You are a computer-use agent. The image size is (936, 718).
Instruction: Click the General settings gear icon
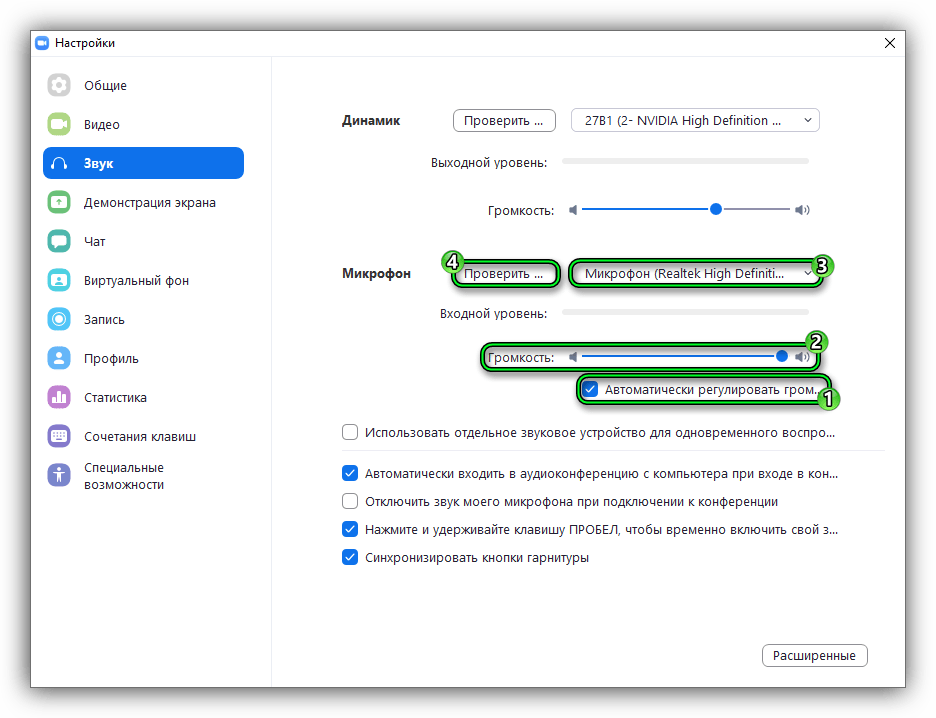[58, 85]
